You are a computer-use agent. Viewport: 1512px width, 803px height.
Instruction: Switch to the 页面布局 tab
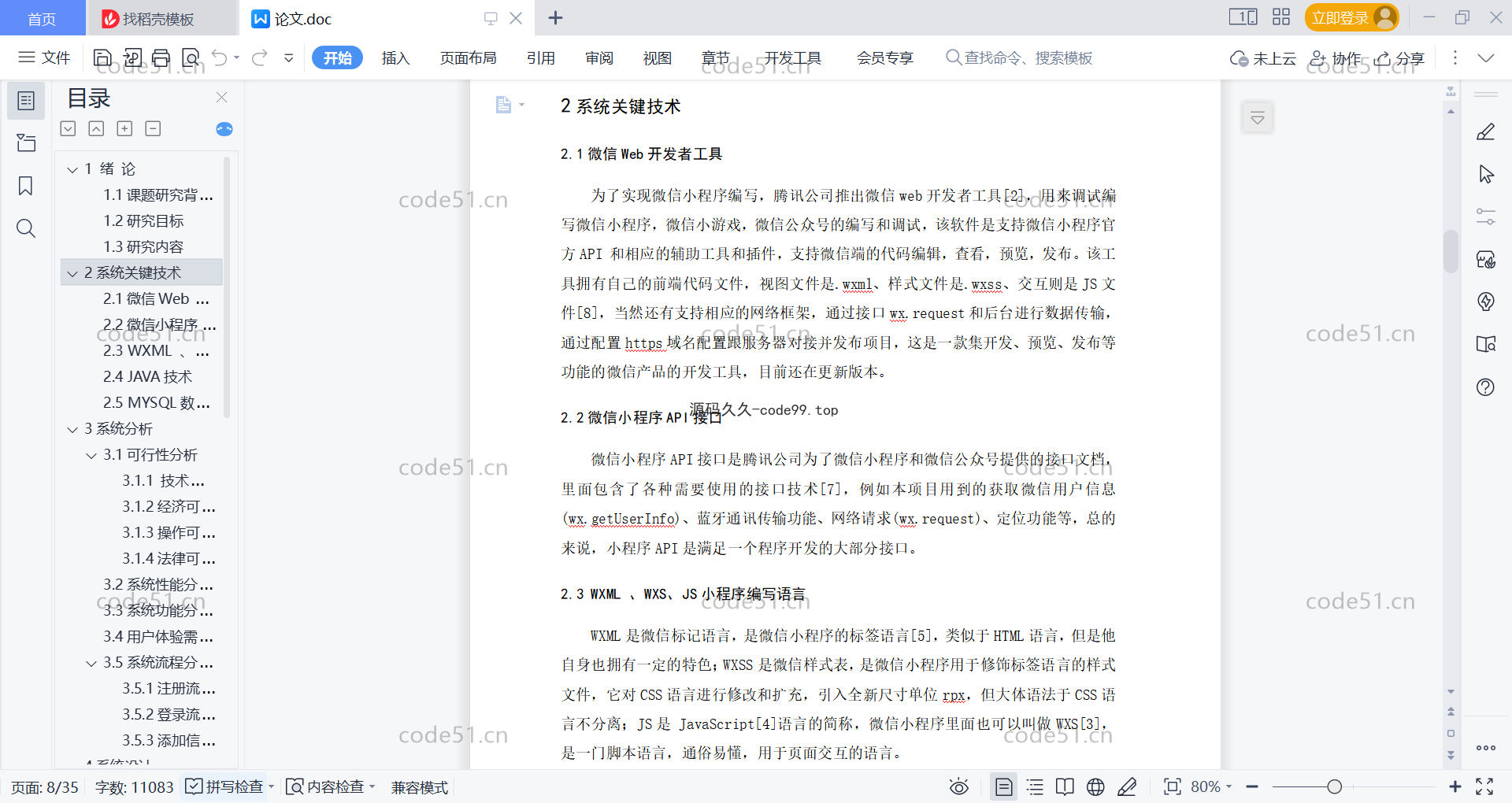click(468, 57)
